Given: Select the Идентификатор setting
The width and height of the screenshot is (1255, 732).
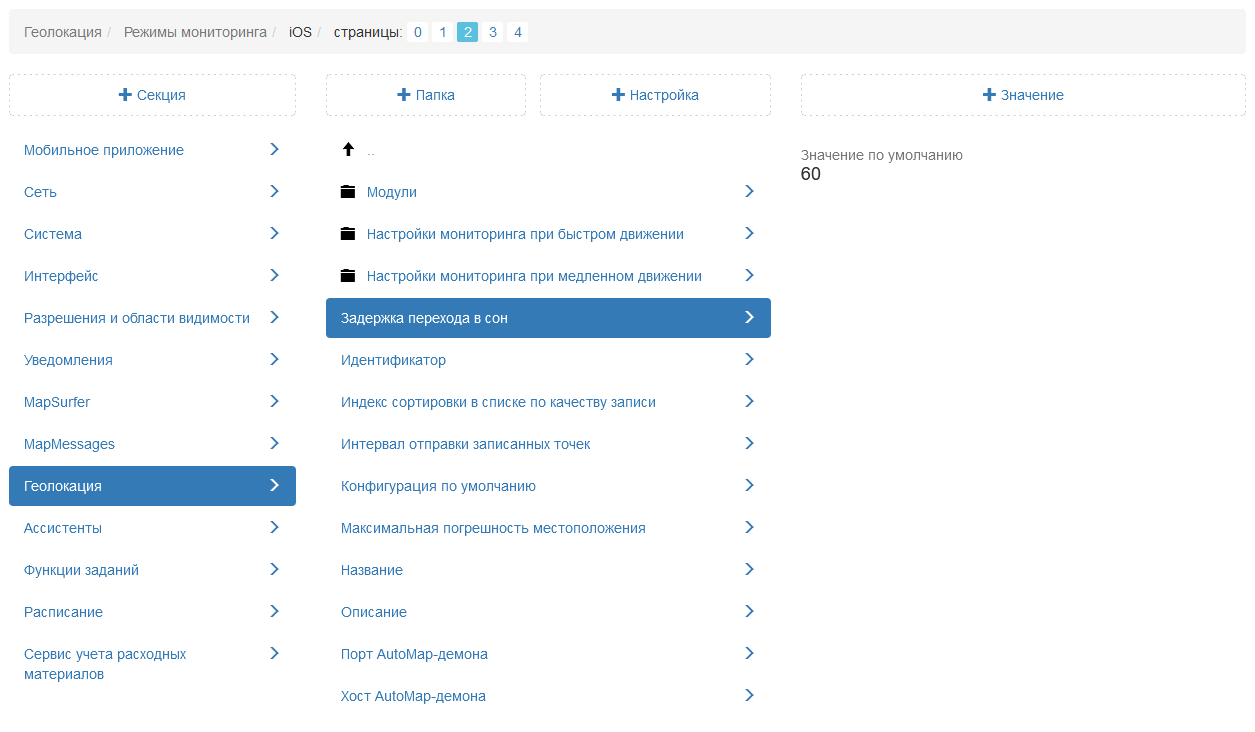Looking at the screenshot, I should pos(548,360).
